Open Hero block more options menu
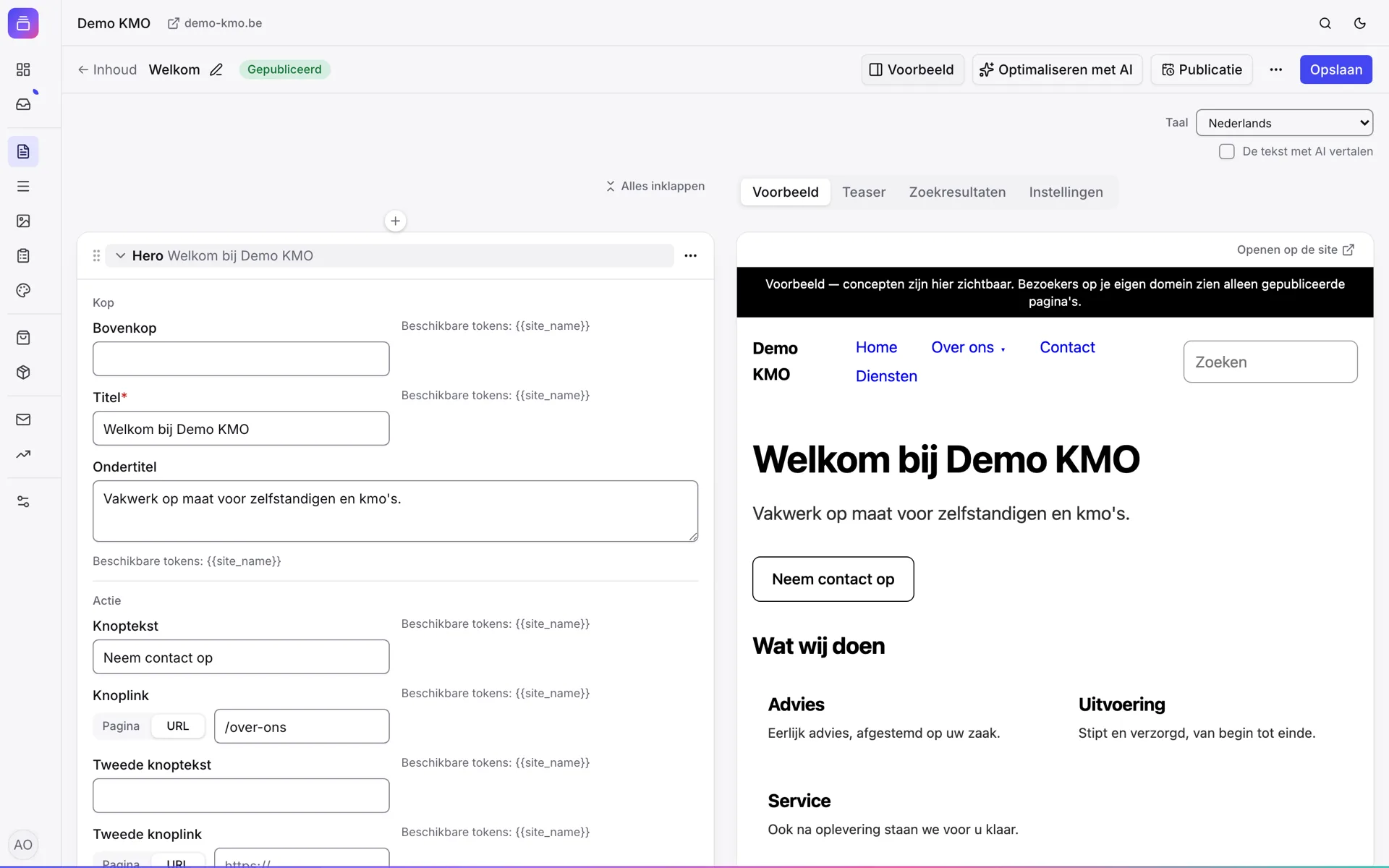This screenshot has width=1389, height=868. click(x=690, y=255)
